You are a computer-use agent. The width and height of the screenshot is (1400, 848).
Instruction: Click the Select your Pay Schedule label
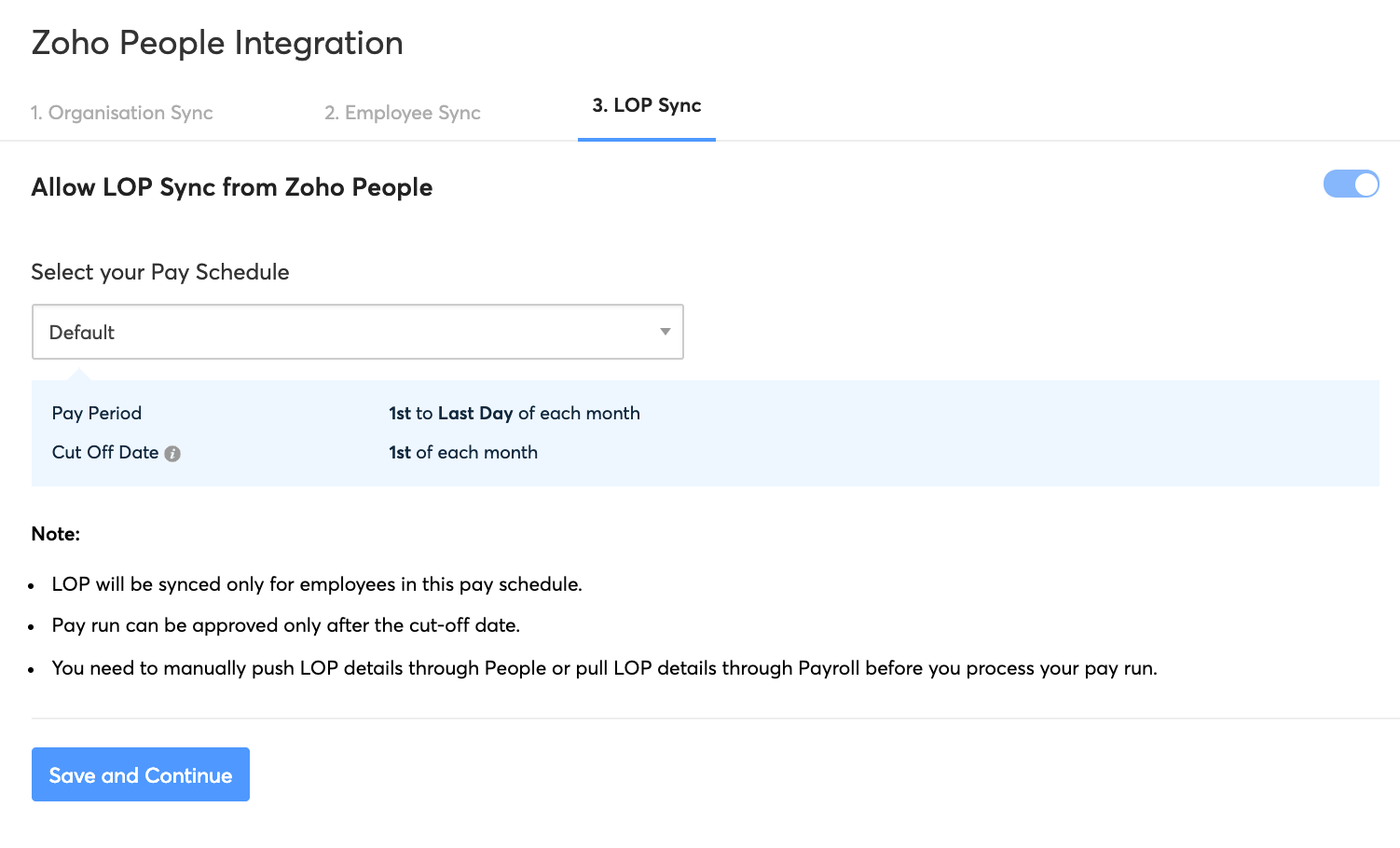pyautogui.click(x=160, y=272)
